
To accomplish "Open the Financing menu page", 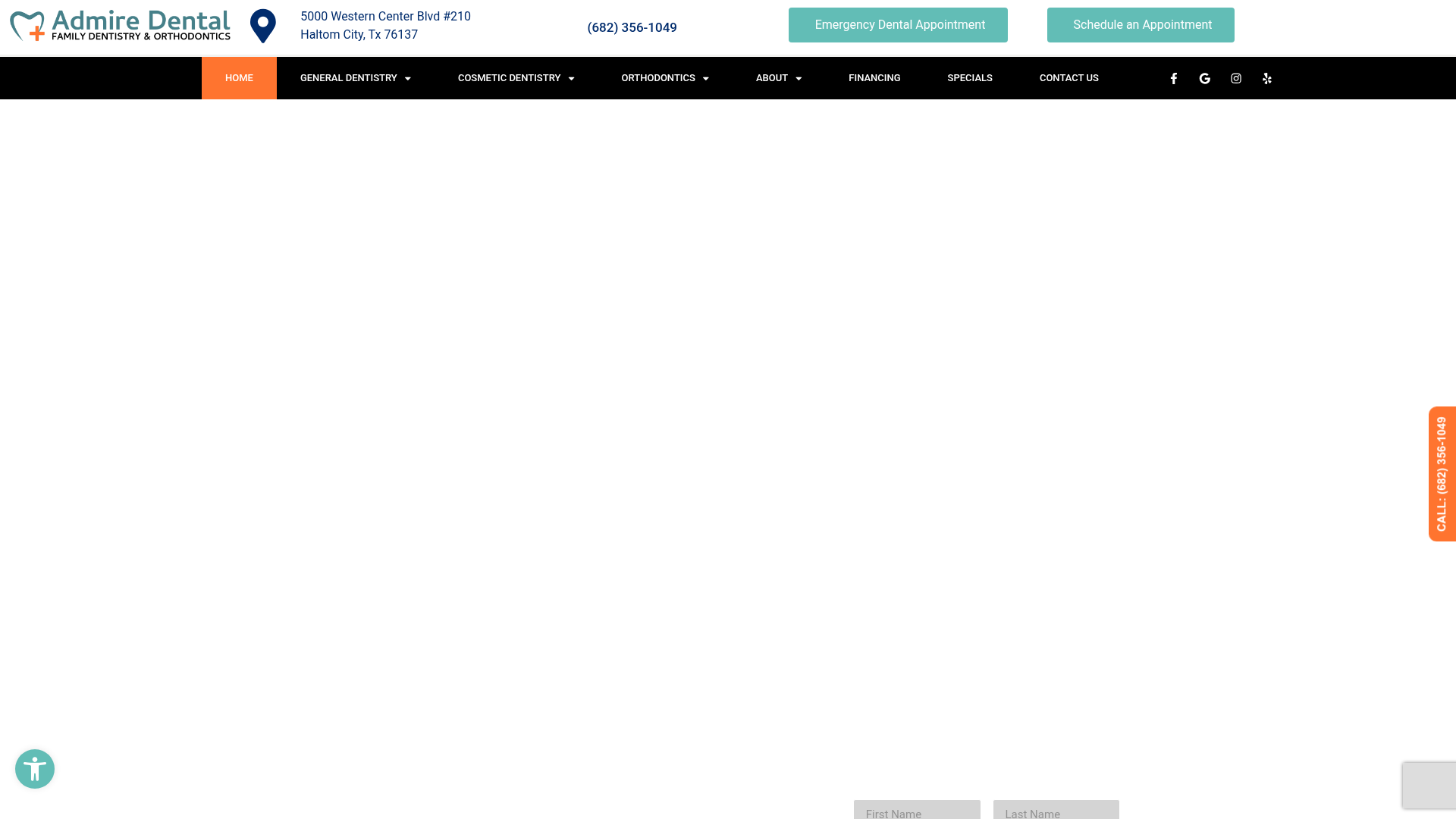I will [x=874, y=78].
